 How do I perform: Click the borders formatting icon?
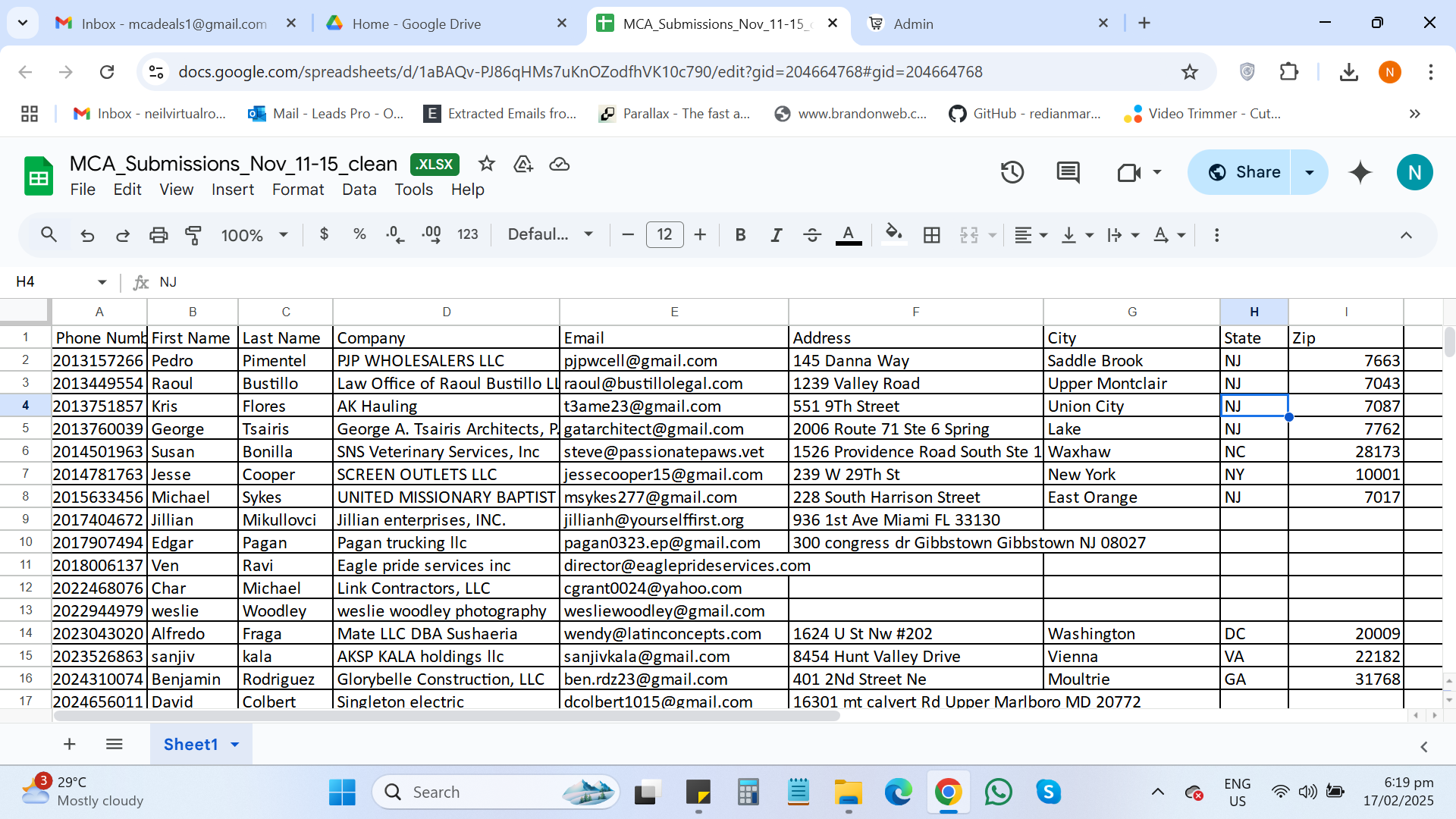tap(931, 234)
